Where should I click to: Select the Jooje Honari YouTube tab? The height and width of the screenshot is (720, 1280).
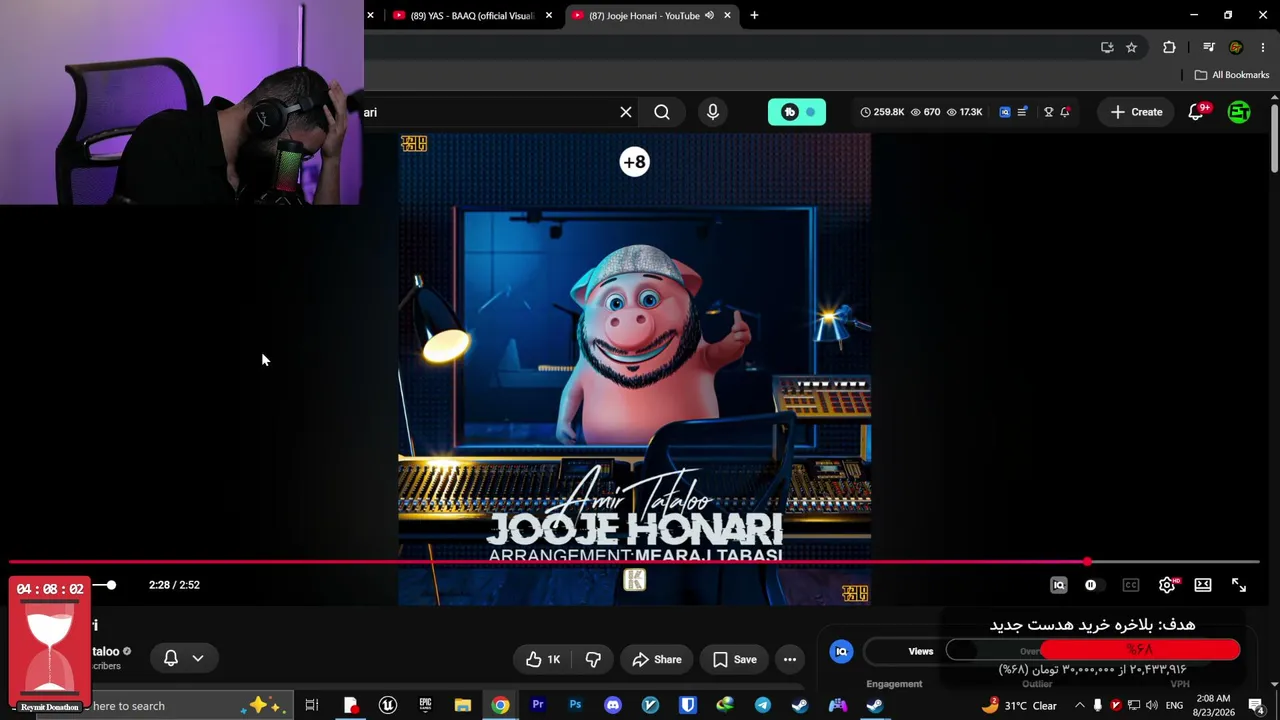point(643,15)
